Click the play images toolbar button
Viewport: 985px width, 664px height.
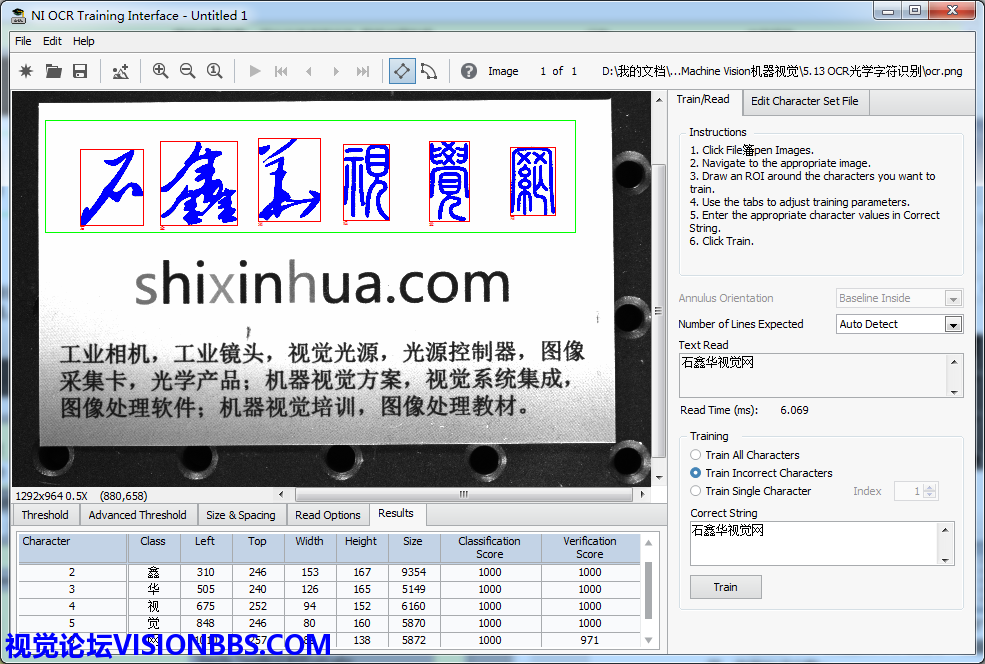click(x=254, y=71)
